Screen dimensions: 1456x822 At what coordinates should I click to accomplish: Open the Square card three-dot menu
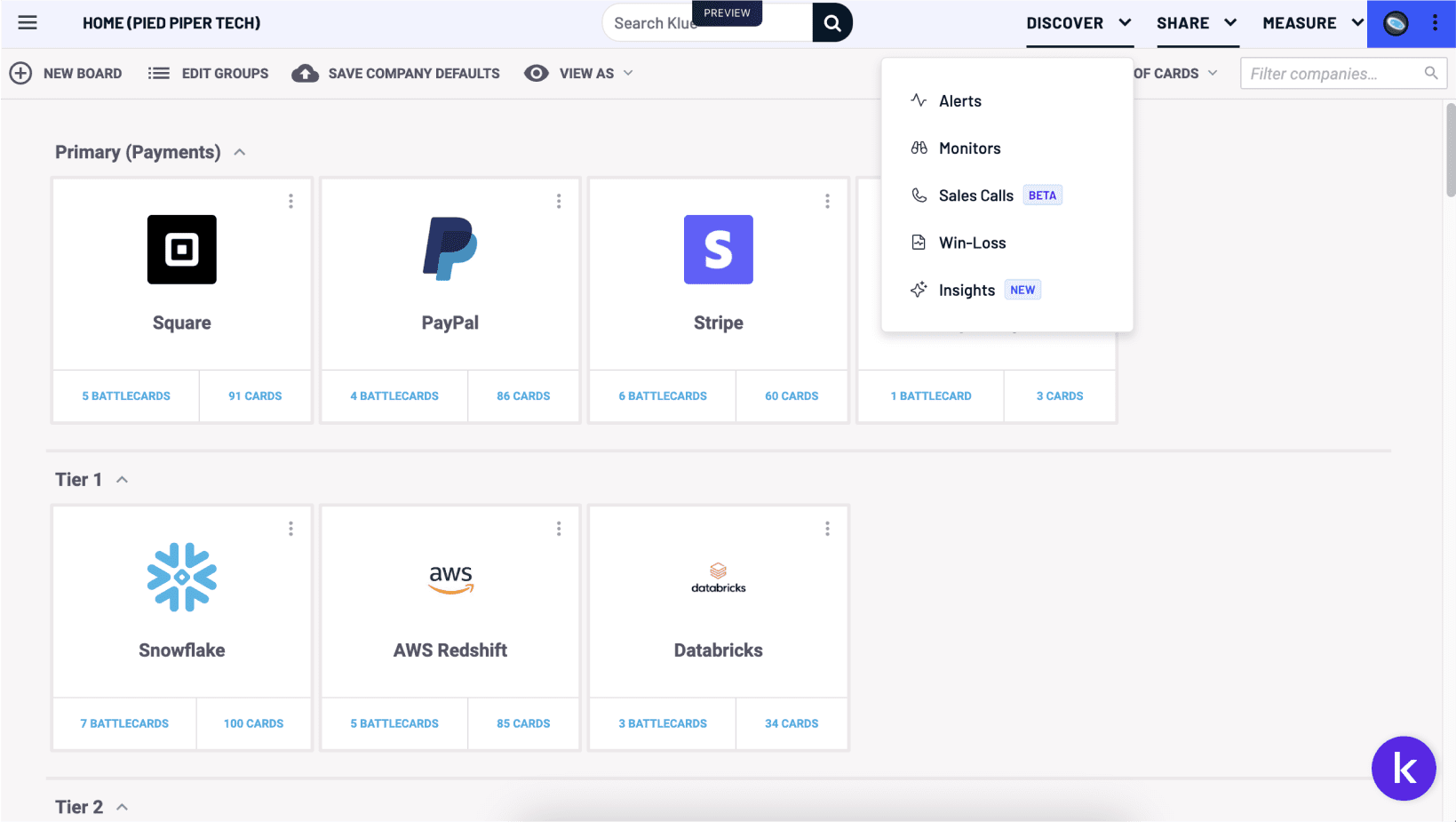pos(290,202)
